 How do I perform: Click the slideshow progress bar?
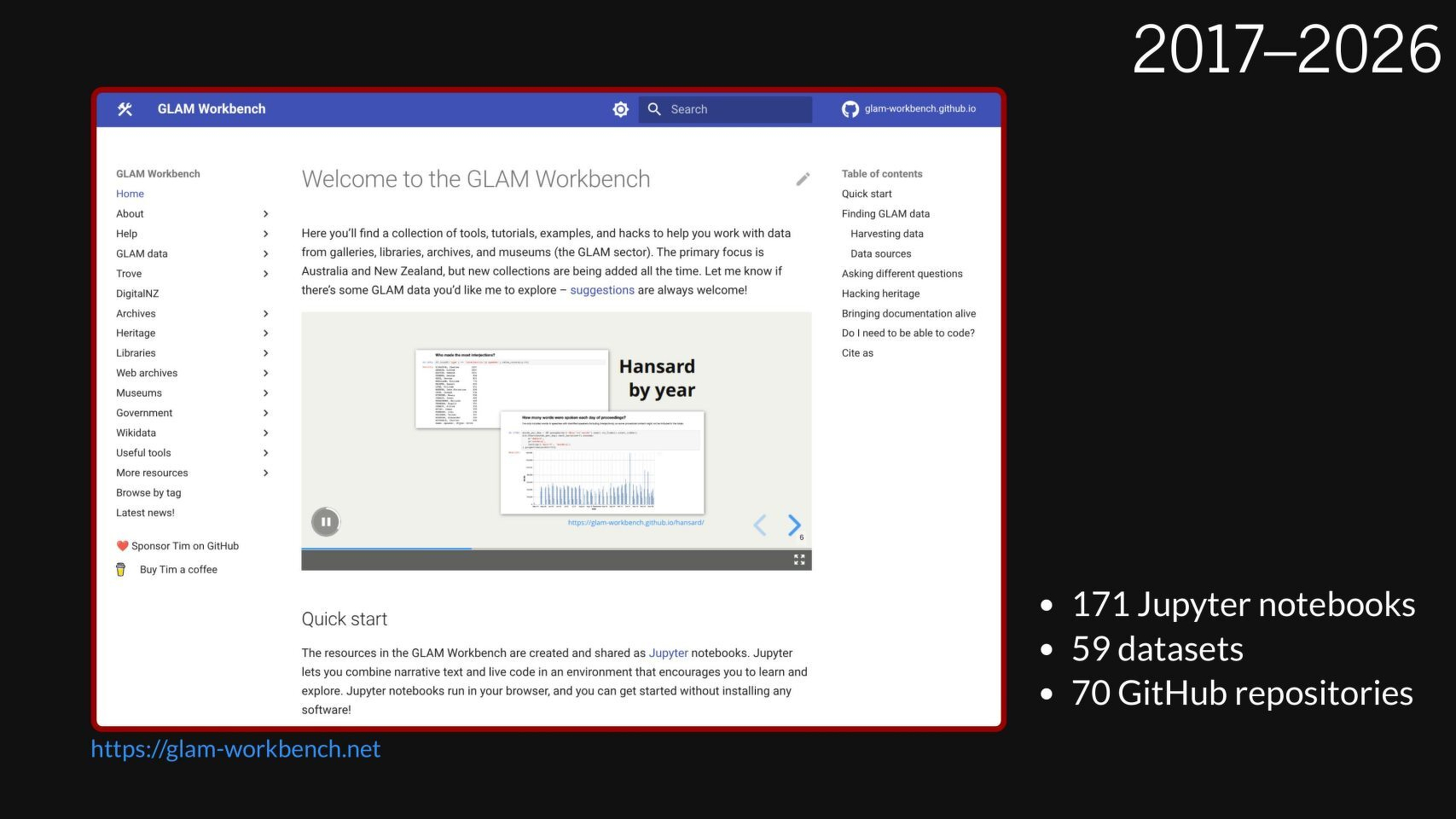pos(556,549)
